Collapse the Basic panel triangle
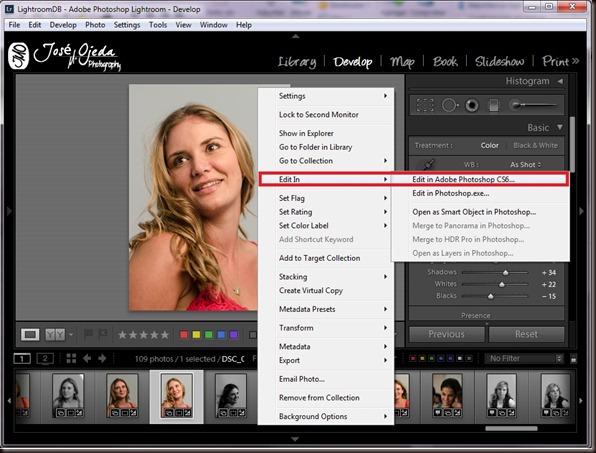 (x=560, y=127)
